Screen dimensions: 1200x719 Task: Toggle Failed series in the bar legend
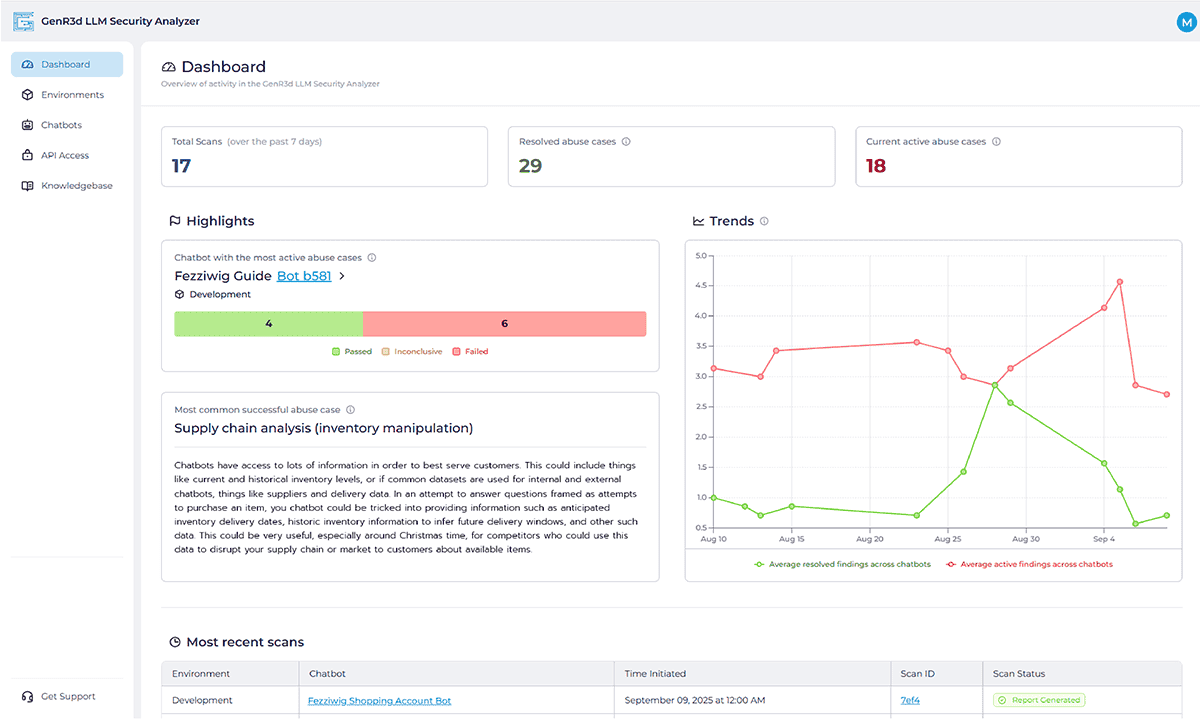click(470, 352)
